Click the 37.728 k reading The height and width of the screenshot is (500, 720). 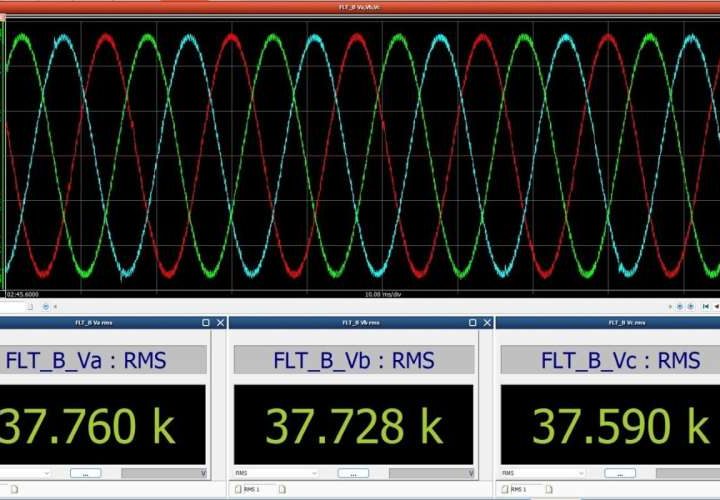click(x=354, y=426)
